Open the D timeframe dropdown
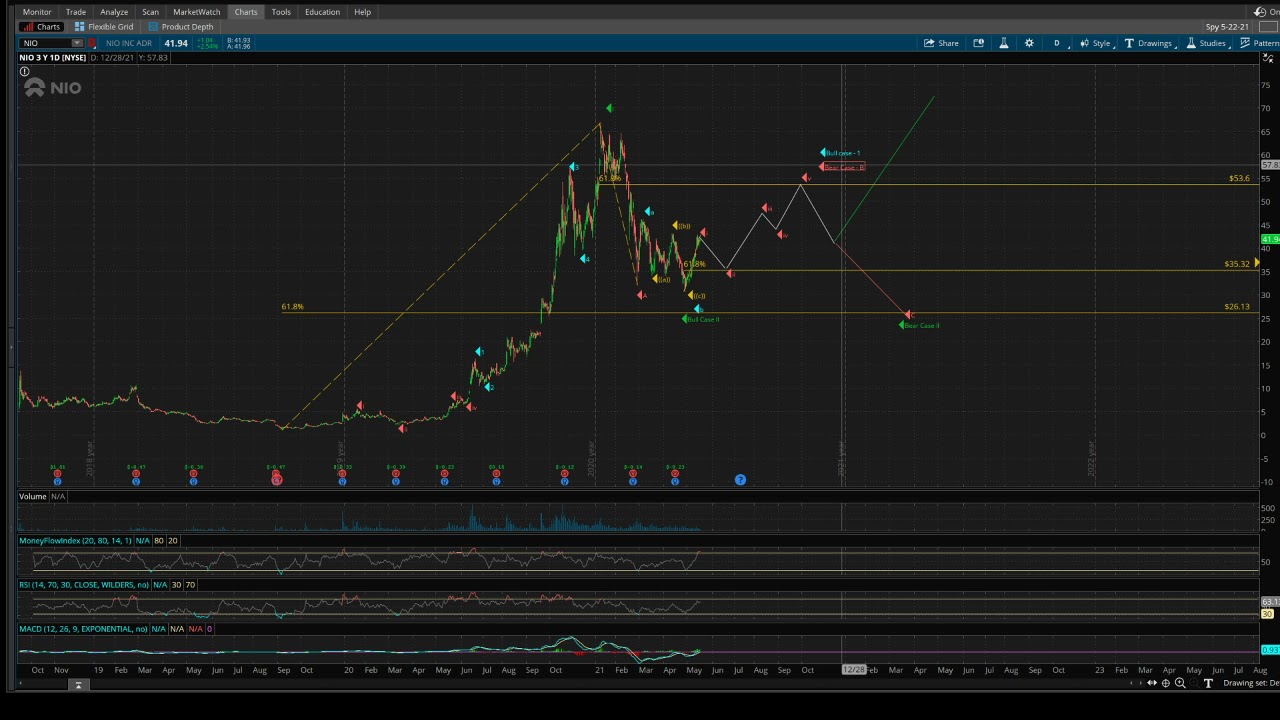The width and height of the screenshot is (1280, 720). tap(1060, 43)
